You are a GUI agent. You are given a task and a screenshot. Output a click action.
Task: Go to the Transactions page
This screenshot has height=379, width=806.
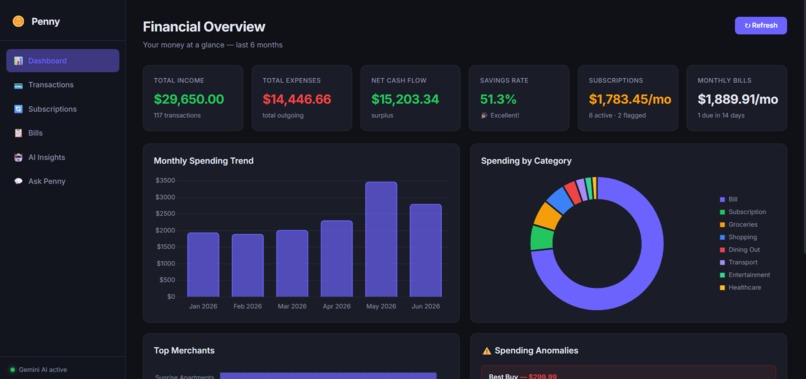tap(63, 85)
